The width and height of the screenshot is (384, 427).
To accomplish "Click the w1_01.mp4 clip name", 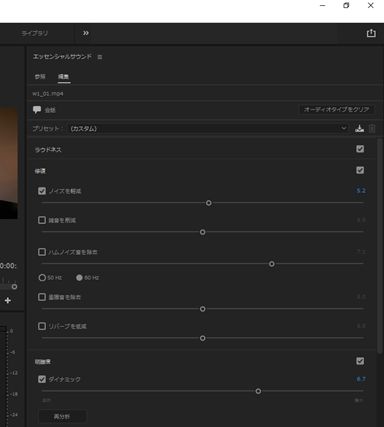I will pyautogui.click(x=48, y=94).
